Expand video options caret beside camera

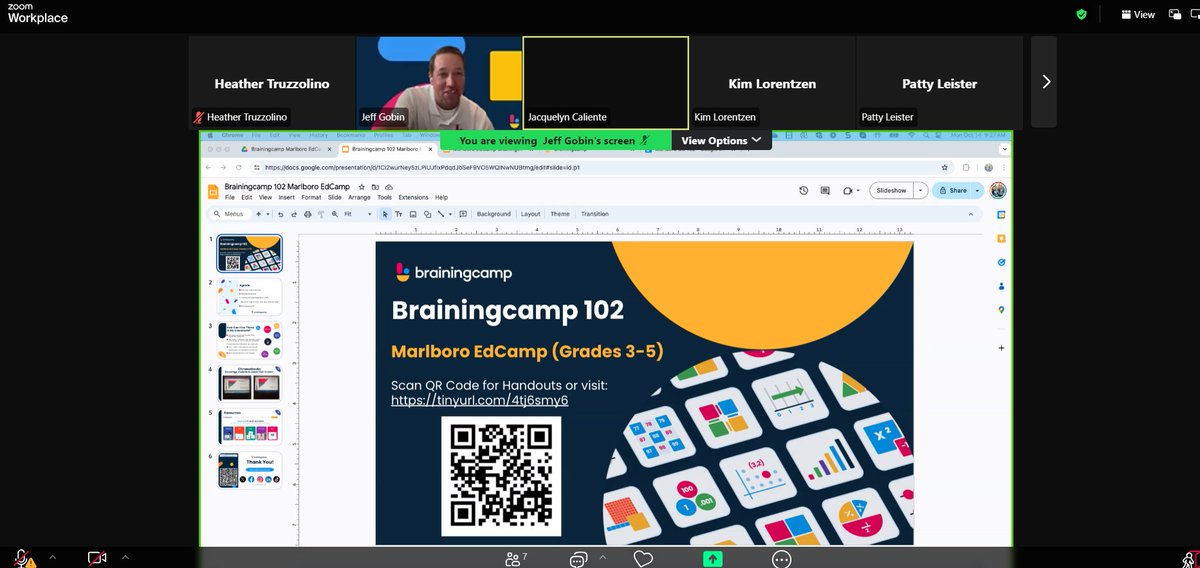click(126, 557)
